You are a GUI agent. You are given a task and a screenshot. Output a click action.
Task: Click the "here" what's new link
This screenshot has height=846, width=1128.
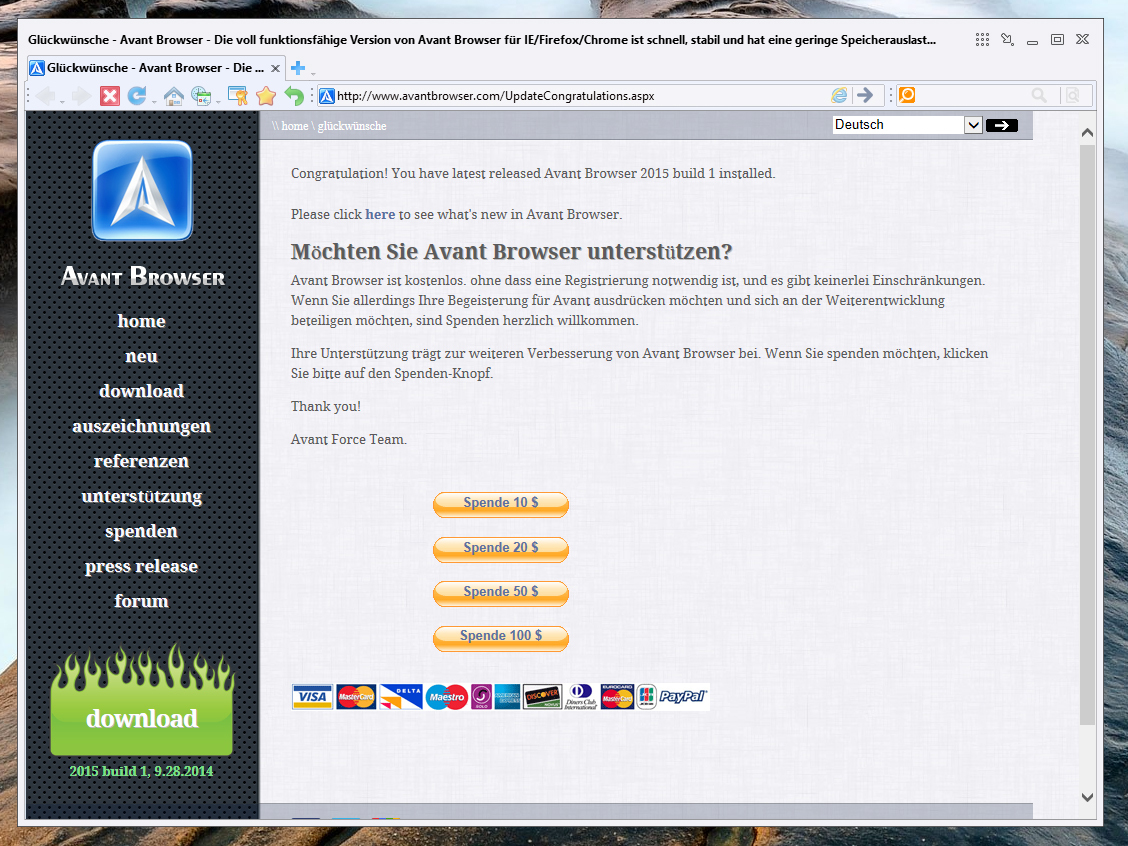point(380,214)
